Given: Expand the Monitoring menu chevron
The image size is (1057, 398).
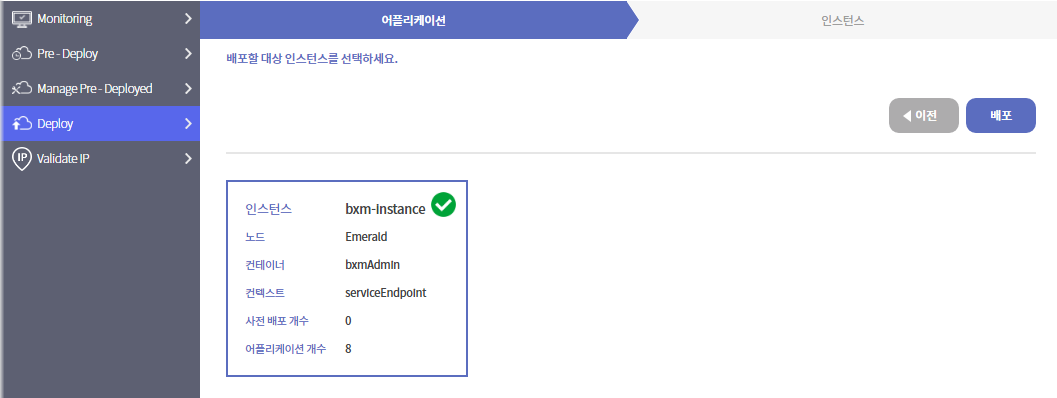Looking at the screenshot, I should (188, 19).
